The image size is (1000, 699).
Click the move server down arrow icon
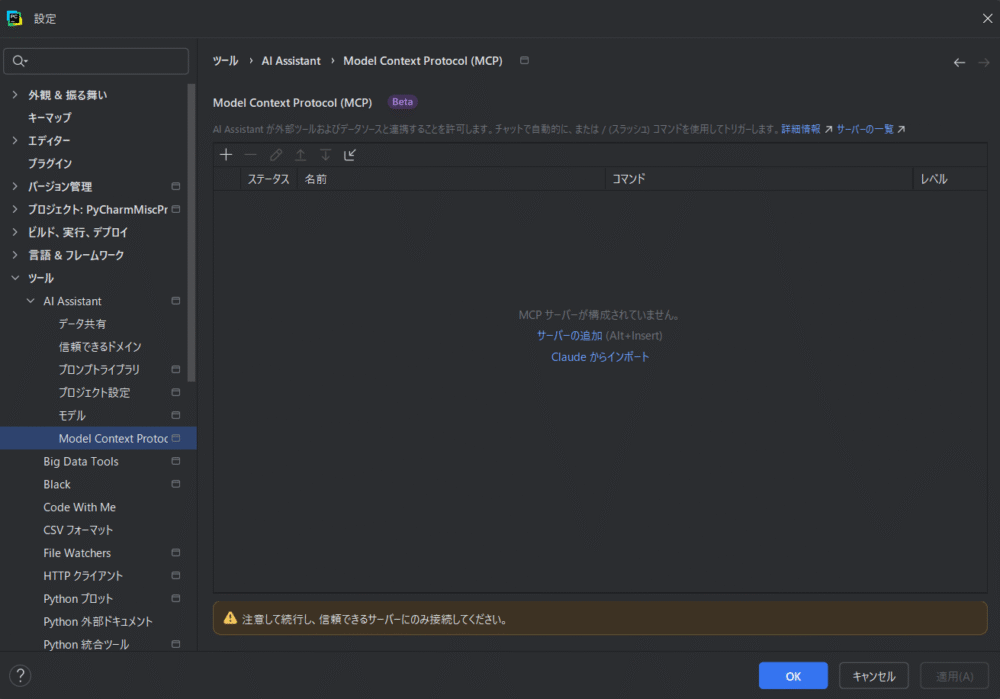pos(325,155)
